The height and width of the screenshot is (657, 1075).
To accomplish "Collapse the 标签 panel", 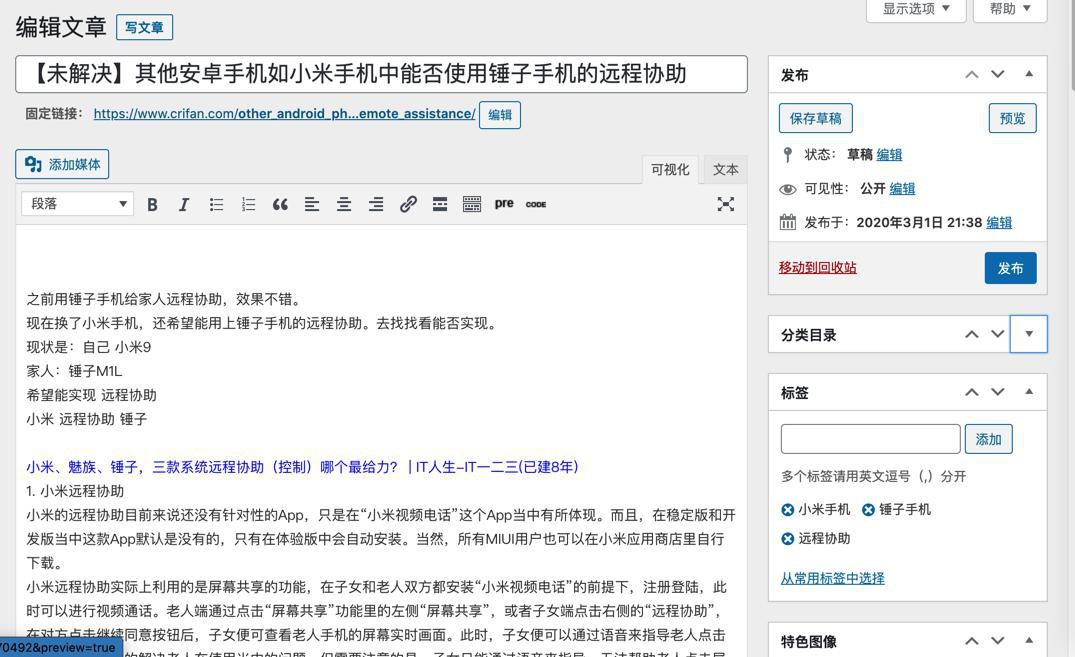I will pyautogui.click(x=1028, y=392).
